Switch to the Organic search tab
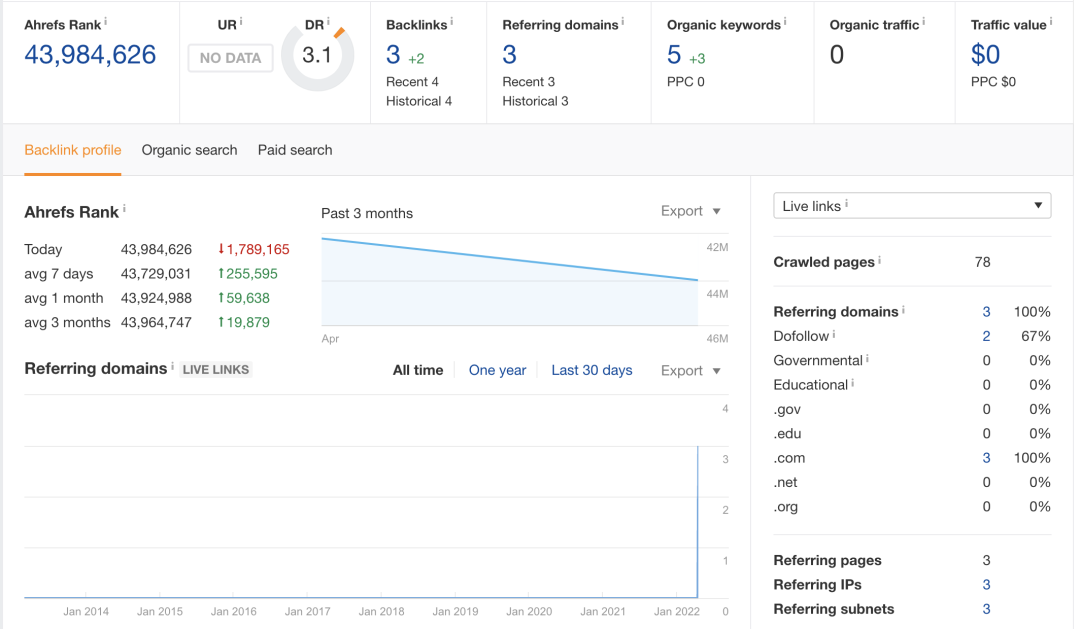Screen dimensions: 1080x629 [189, 150]
